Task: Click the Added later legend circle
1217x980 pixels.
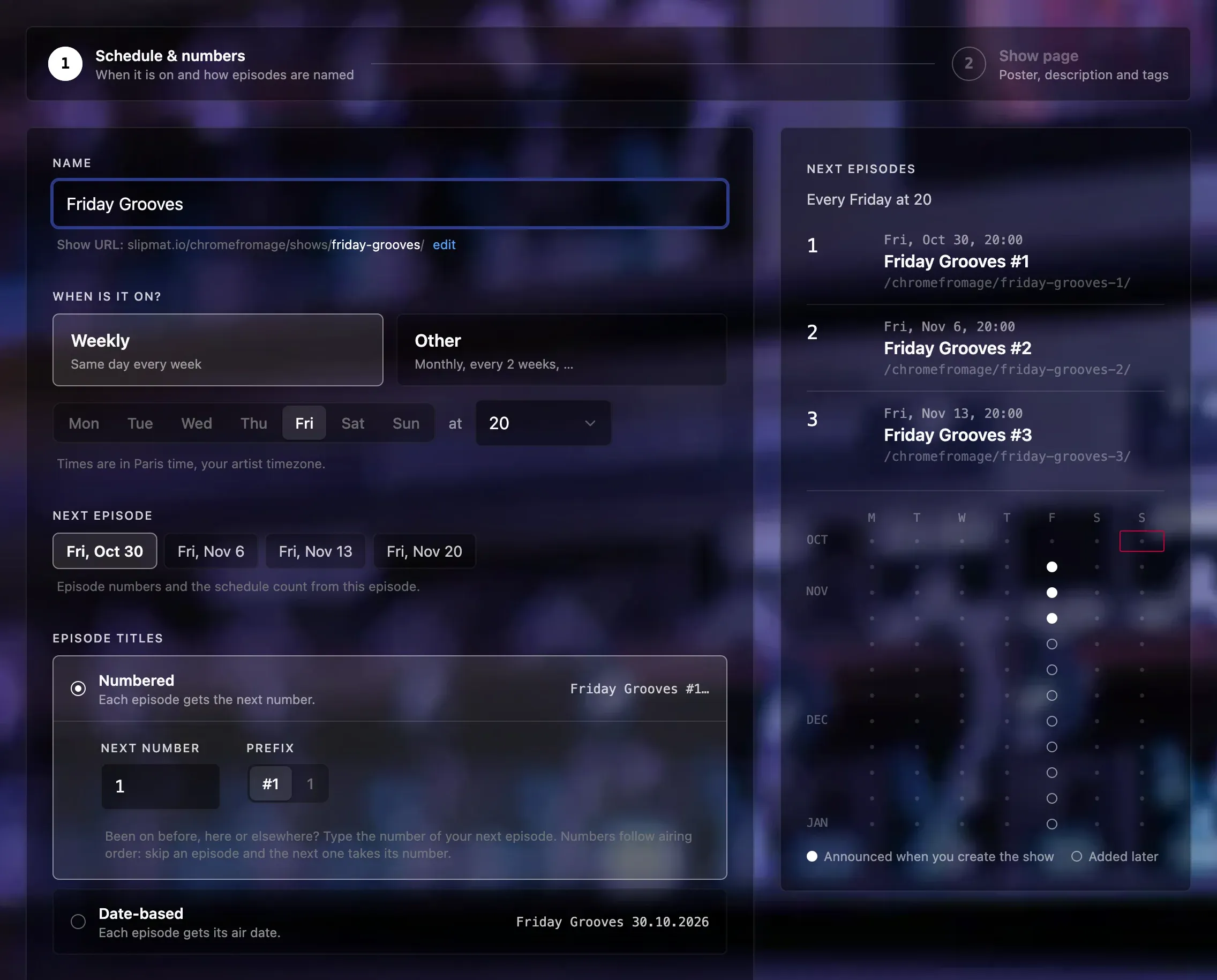Action: tap(1077, 856)
